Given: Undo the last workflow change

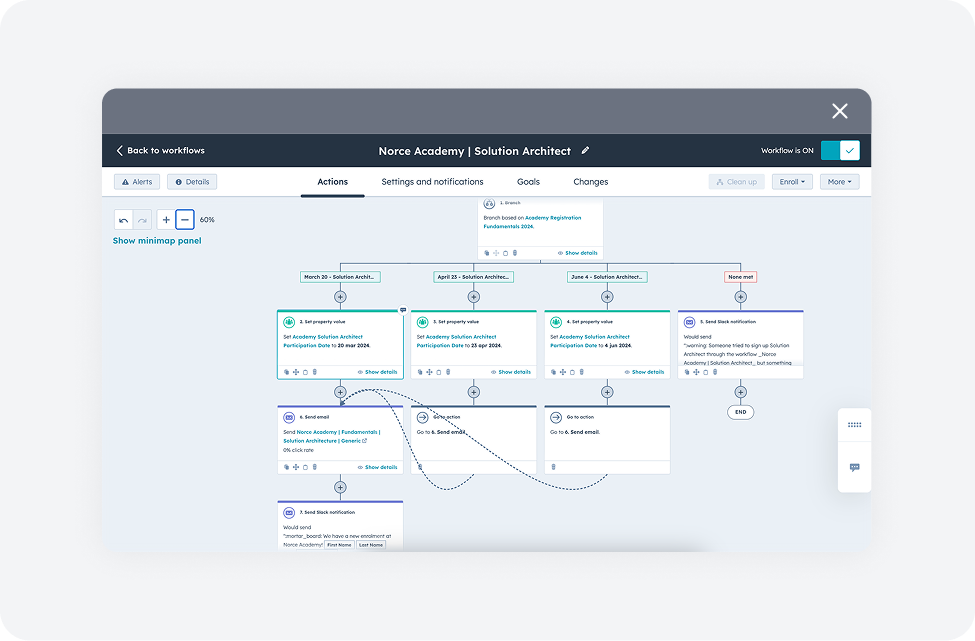Looking at the screenshot, I should [124, 220].
